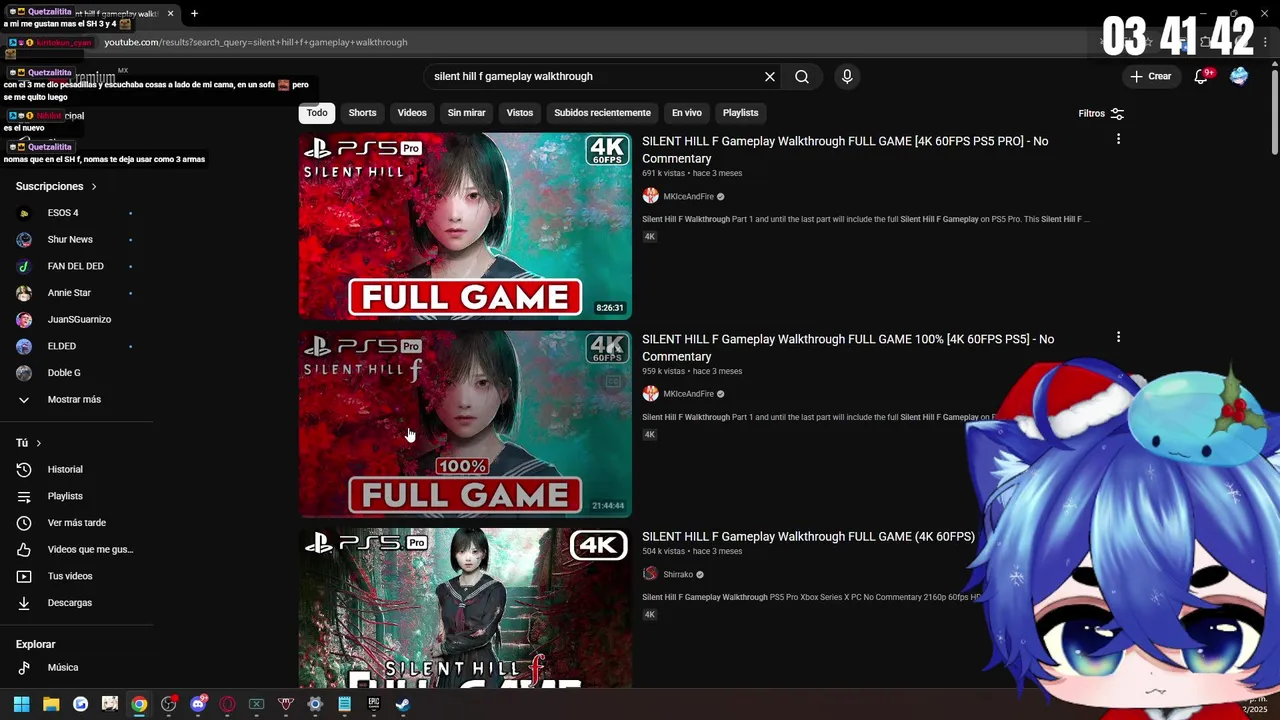Open the Filtros panel
The height and width of the screenshot is (720, 1280).
[x=1101, y=114]
